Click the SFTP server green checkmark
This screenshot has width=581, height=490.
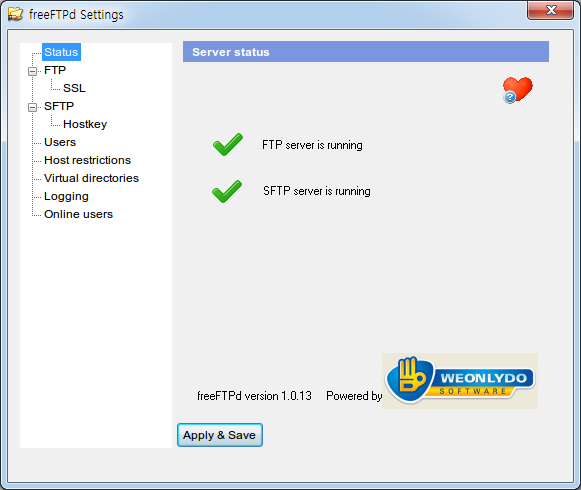(227, 191)
